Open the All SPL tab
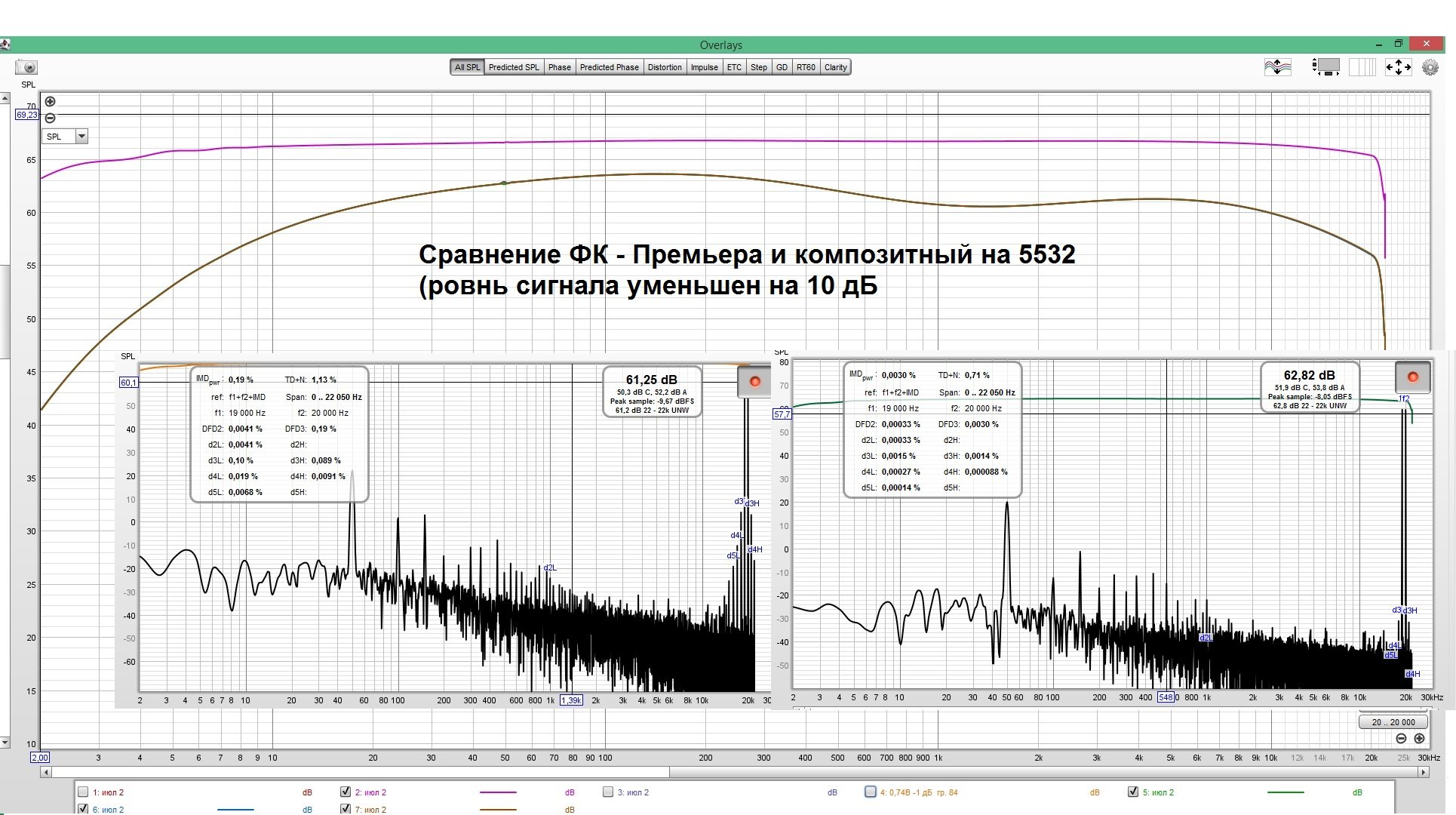This screenshot has width=1456, height=815. coord(467,67)
